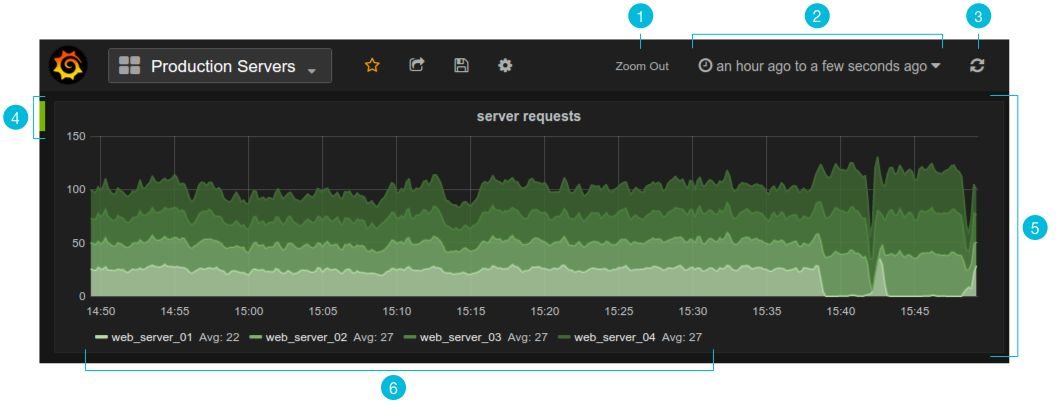The height and width of the screenshot is (408, 1057).
Task: Click the clock icon in time picker
Action: pos(705,65)
